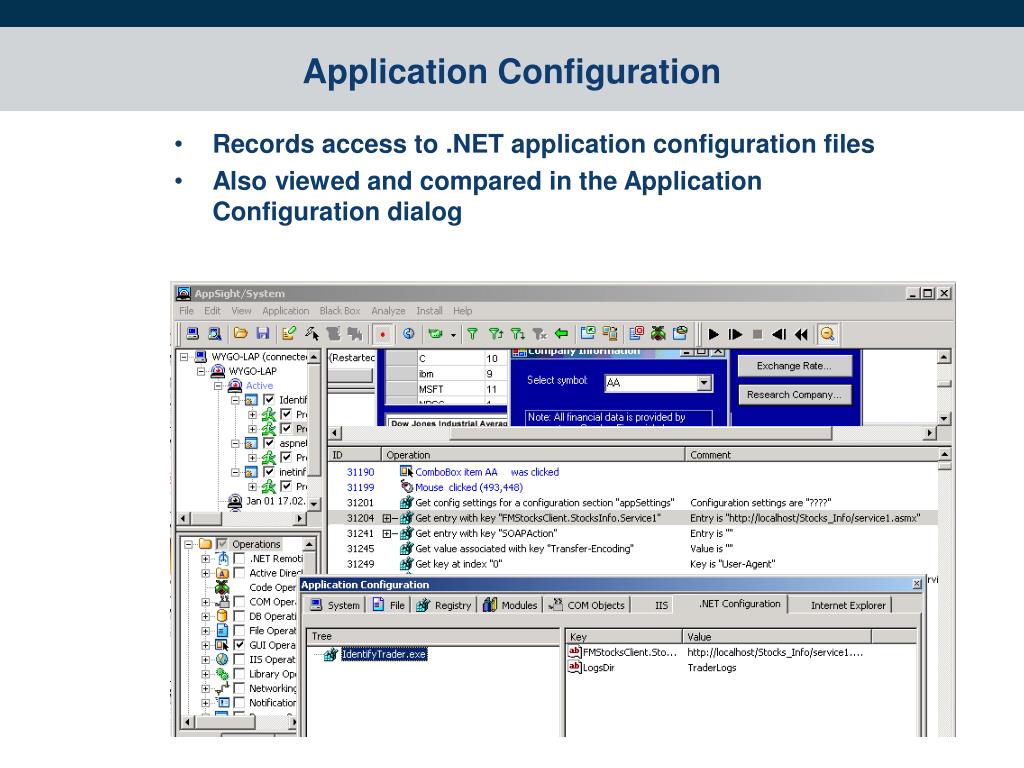Switch to the Registry tab

click(x=444, y=605)
